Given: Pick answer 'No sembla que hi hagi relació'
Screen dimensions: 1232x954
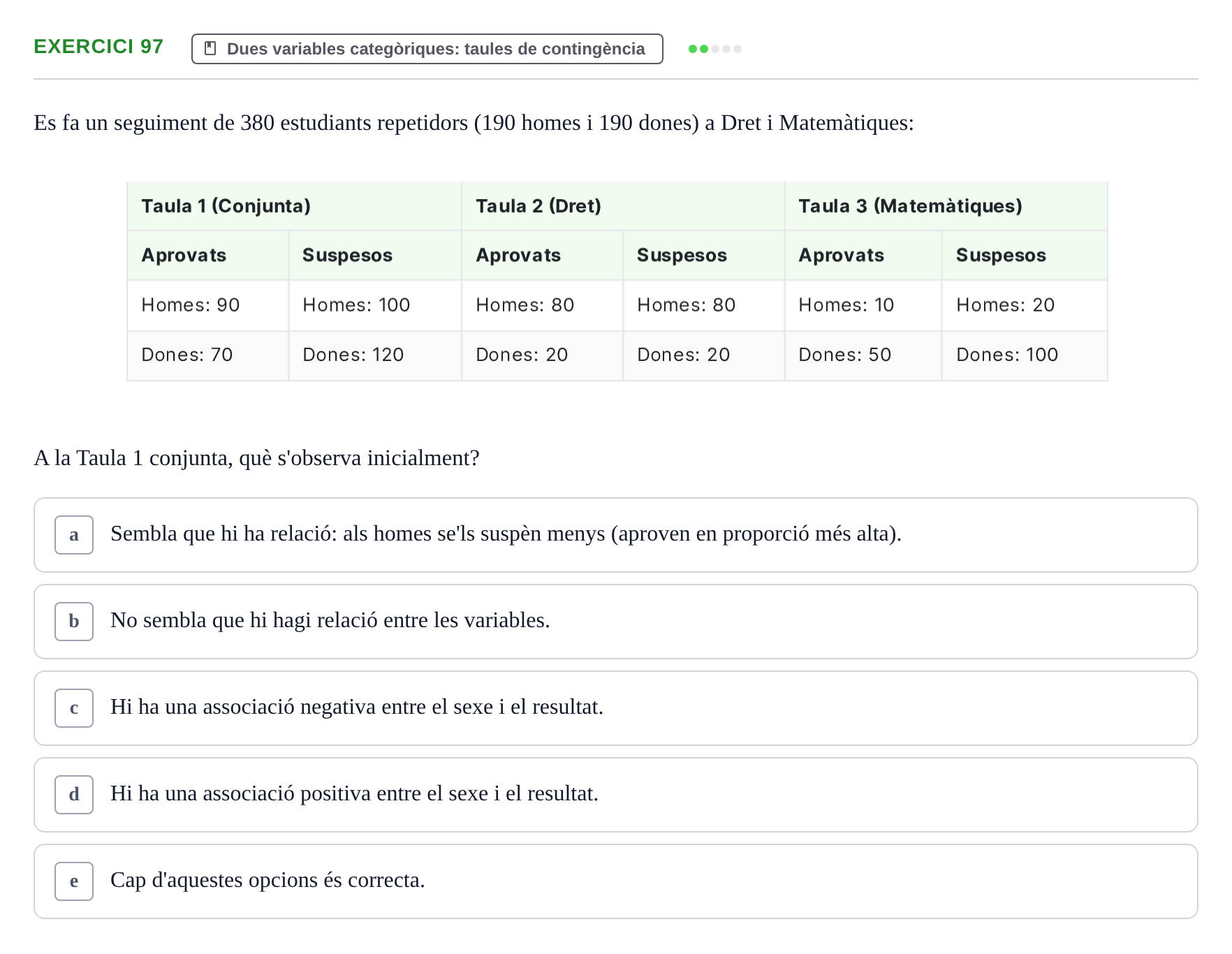Looking at the screenshot, I should coord(616,622).
